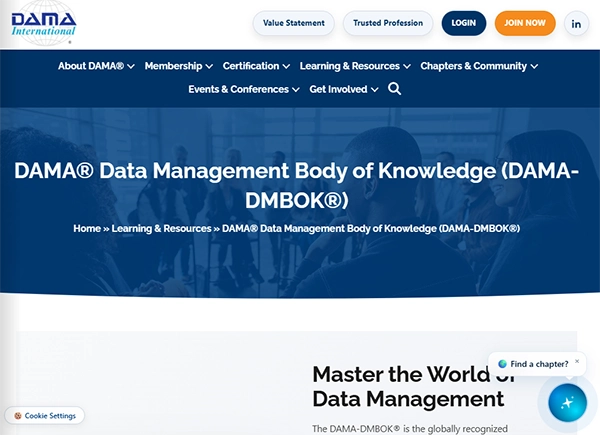This screenshot has width=600, height=435.
Task: Open the Chapters & Community menu item
Action: tap(474, 66)
